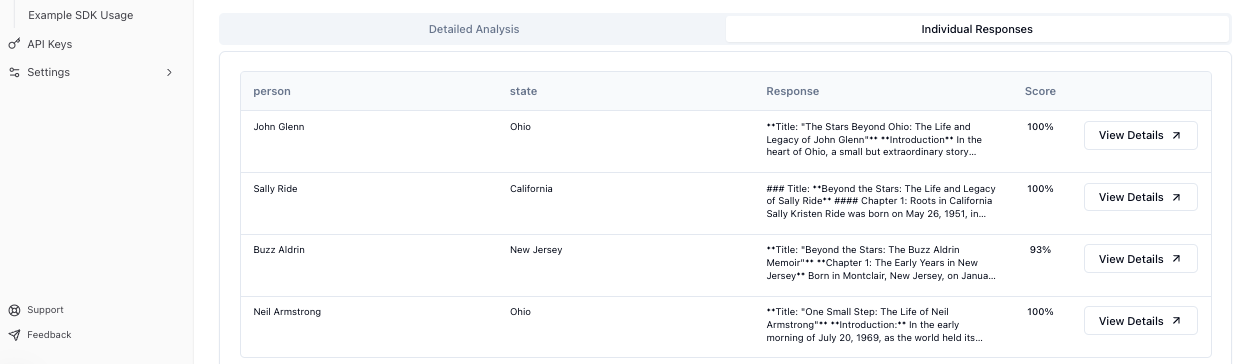Image resolution: width=1244 pixels, height=364 pixels.
Task: Click the API Keys key icon
Action: [14, 44]
